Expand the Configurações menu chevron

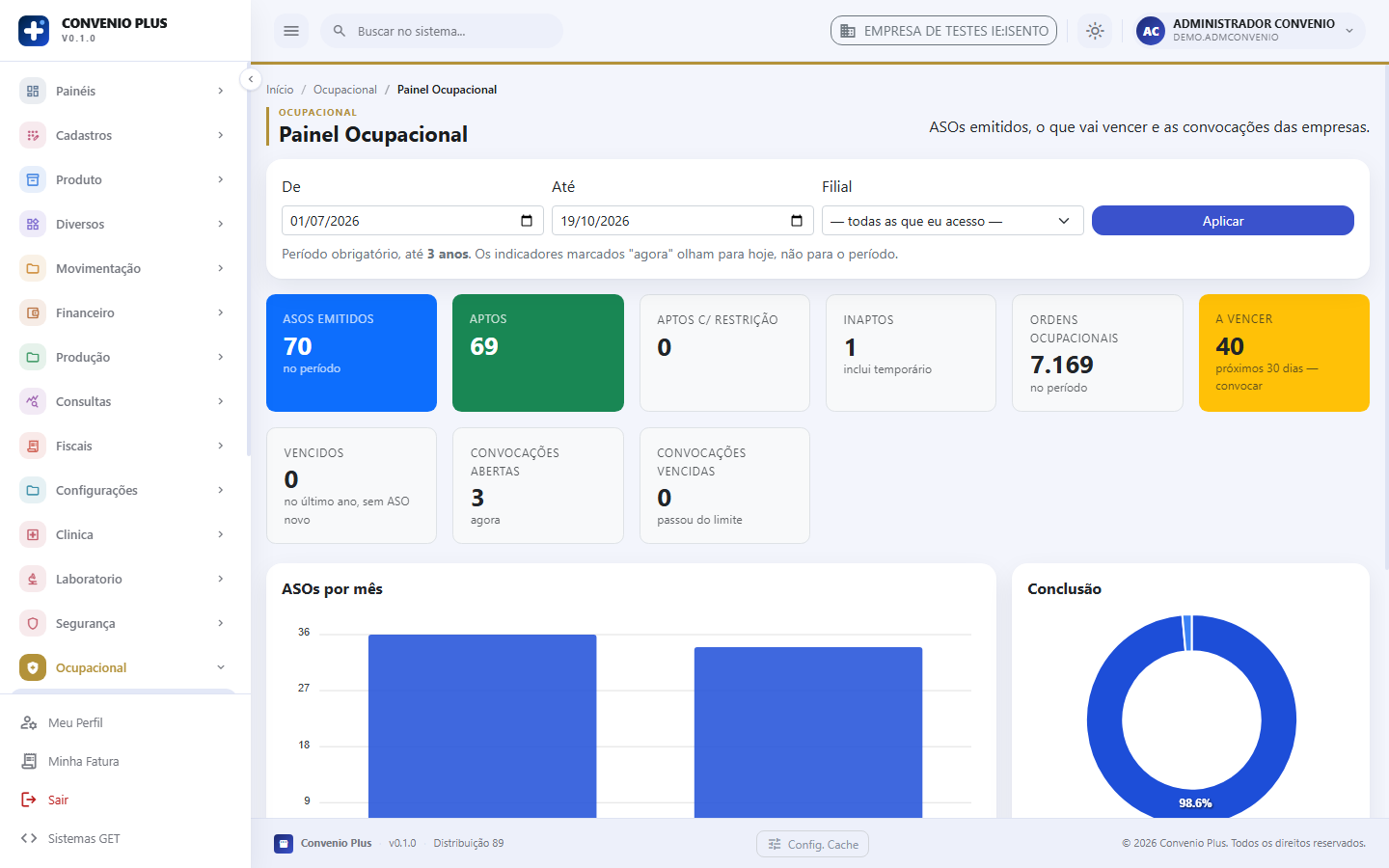coord(221,490)
